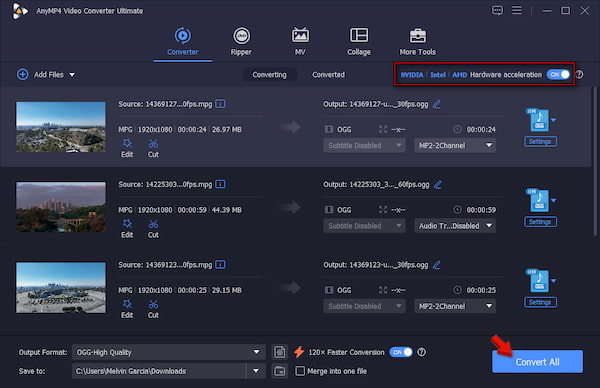Open the Converter tab
The image size is (600, 388).
[x=183, y=42]
